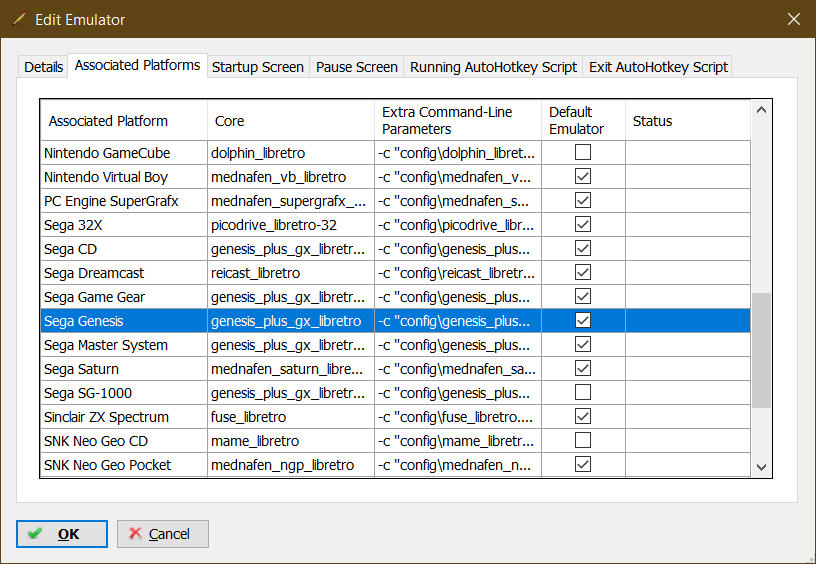
Task: Uncheck default emulator for SNK Neo Geo Pocket
Action: 583,464
